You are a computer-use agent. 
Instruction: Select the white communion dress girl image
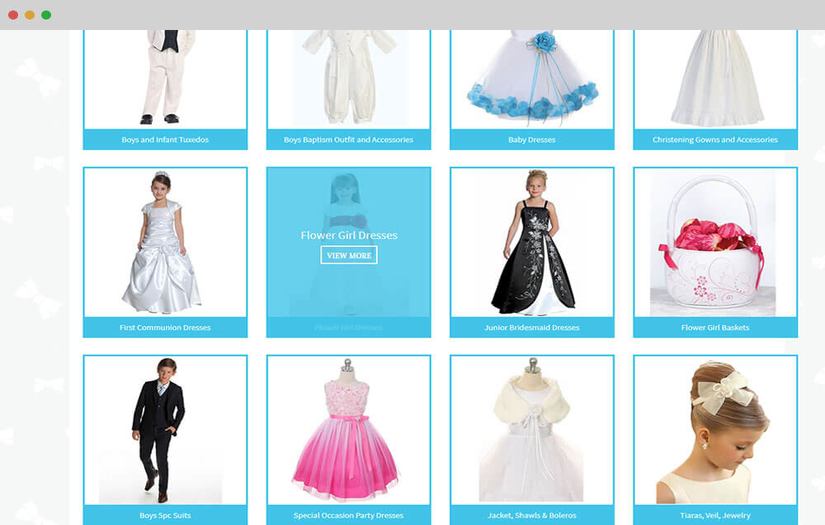click(165, 243)
